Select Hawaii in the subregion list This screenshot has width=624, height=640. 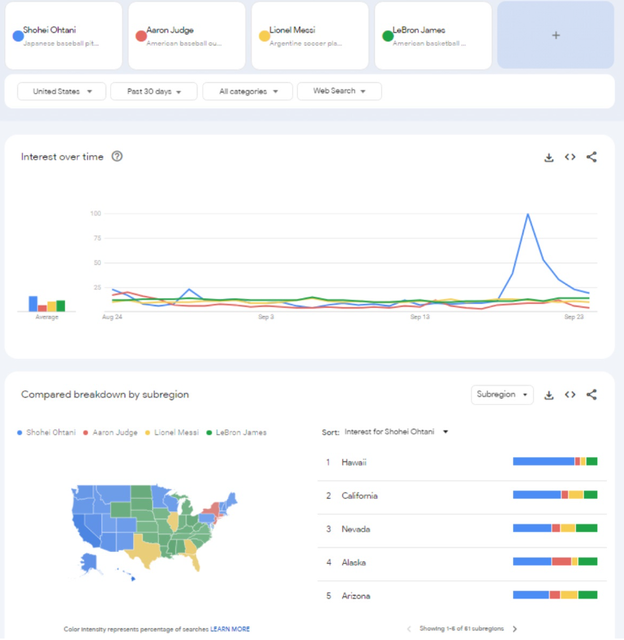click(x=354, y=462)
